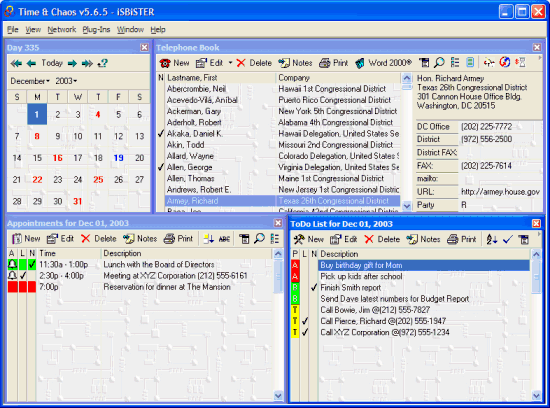The image size is (550, 408).
Task: Open the http://armey.house.gov URL
Action: pyautogui.click(x=501, y=192)
